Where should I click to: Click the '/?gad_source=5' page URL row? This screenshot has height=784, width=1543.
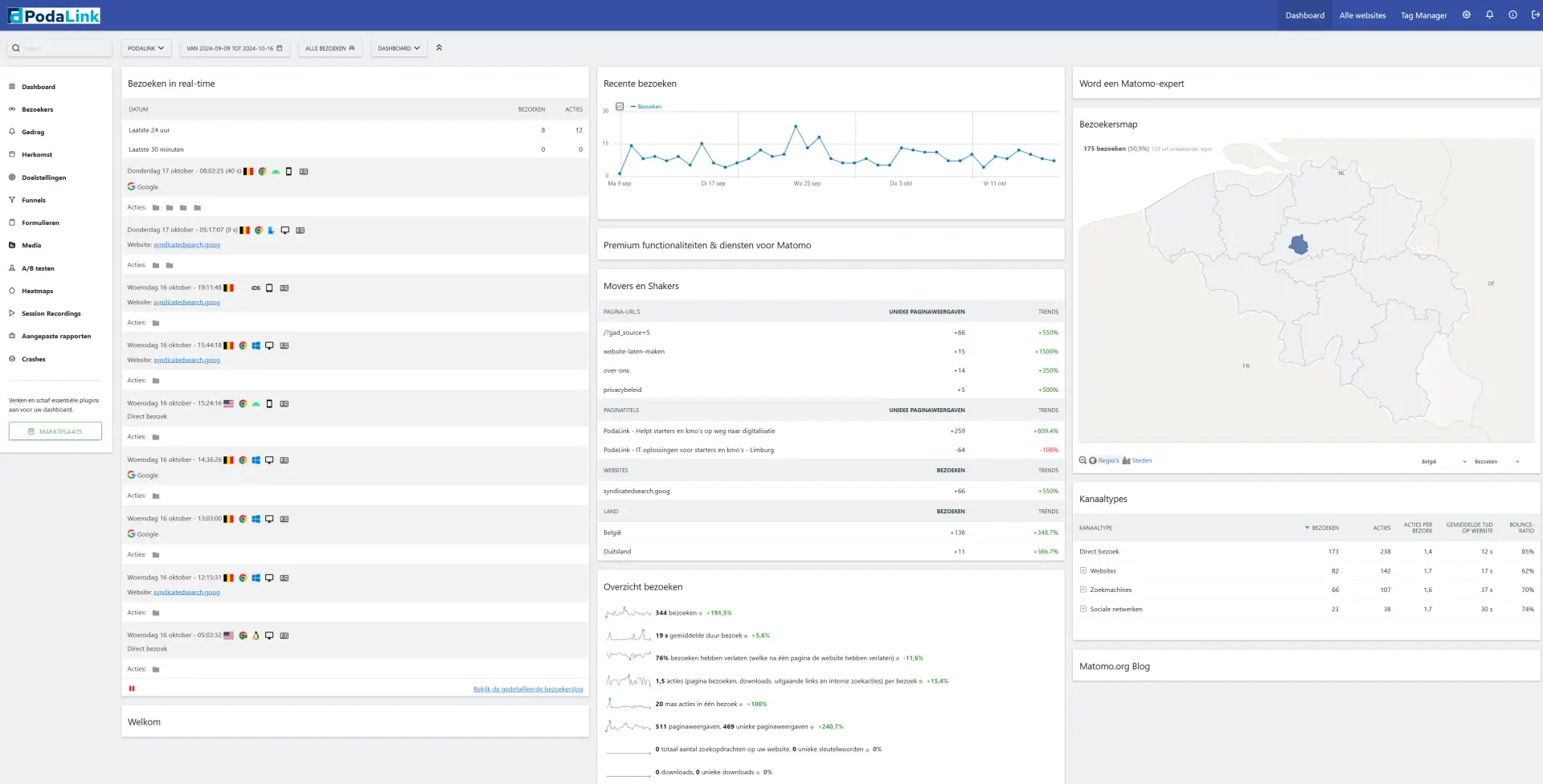pyautogui.click(x=831, y=333)
